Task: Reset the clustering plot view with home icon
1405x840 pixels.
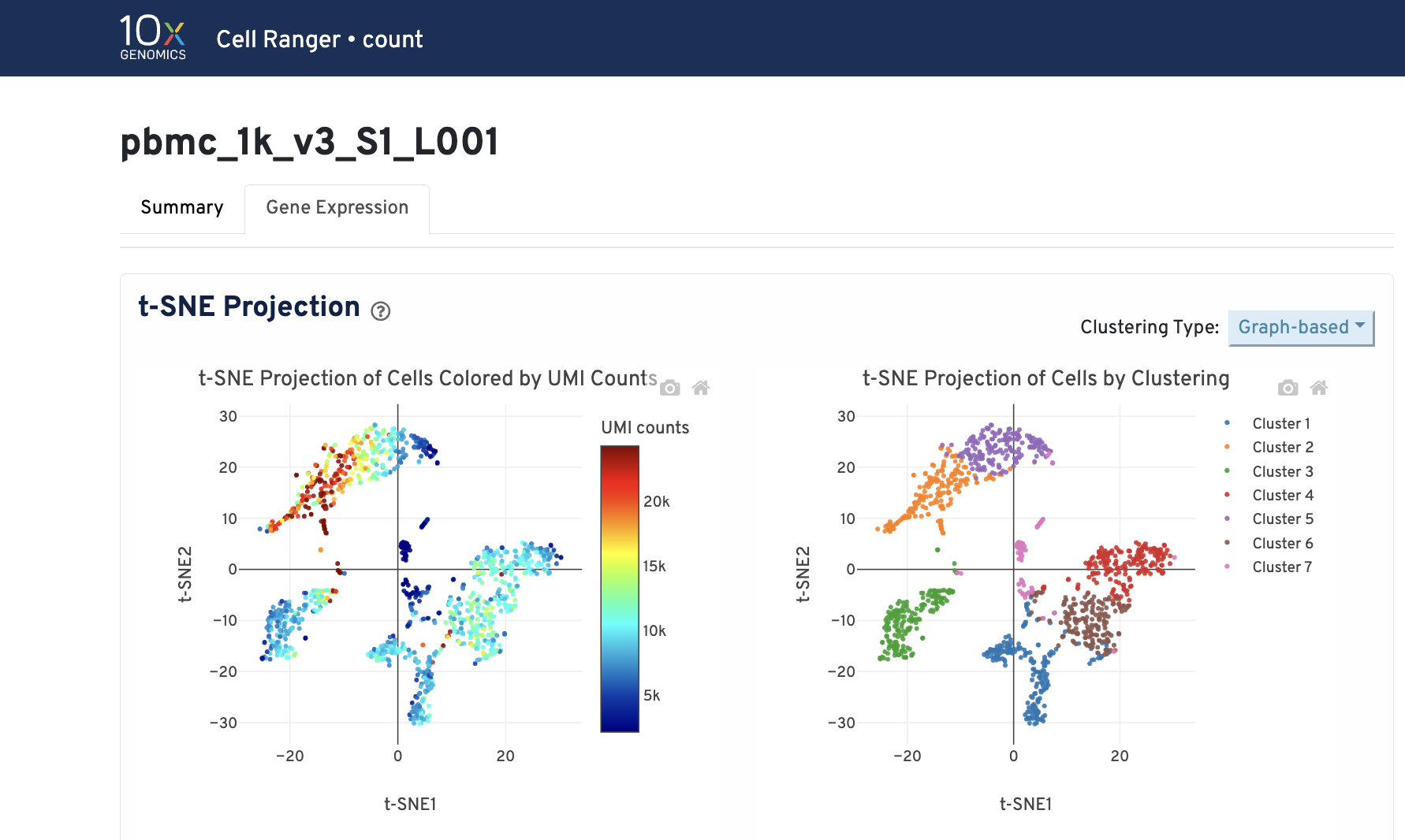Action: (x=1319, y=388)
